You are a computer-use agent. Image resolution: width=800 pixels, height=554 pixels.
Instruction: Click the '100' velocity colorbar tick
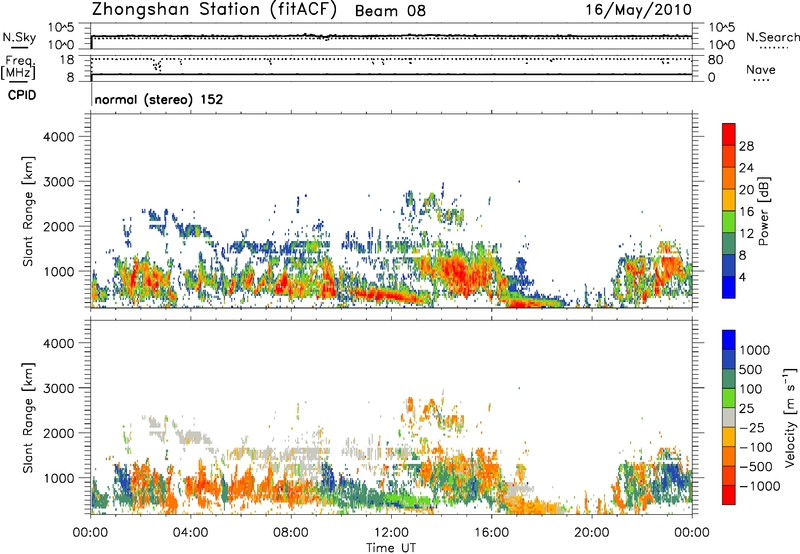coord(751,389)
